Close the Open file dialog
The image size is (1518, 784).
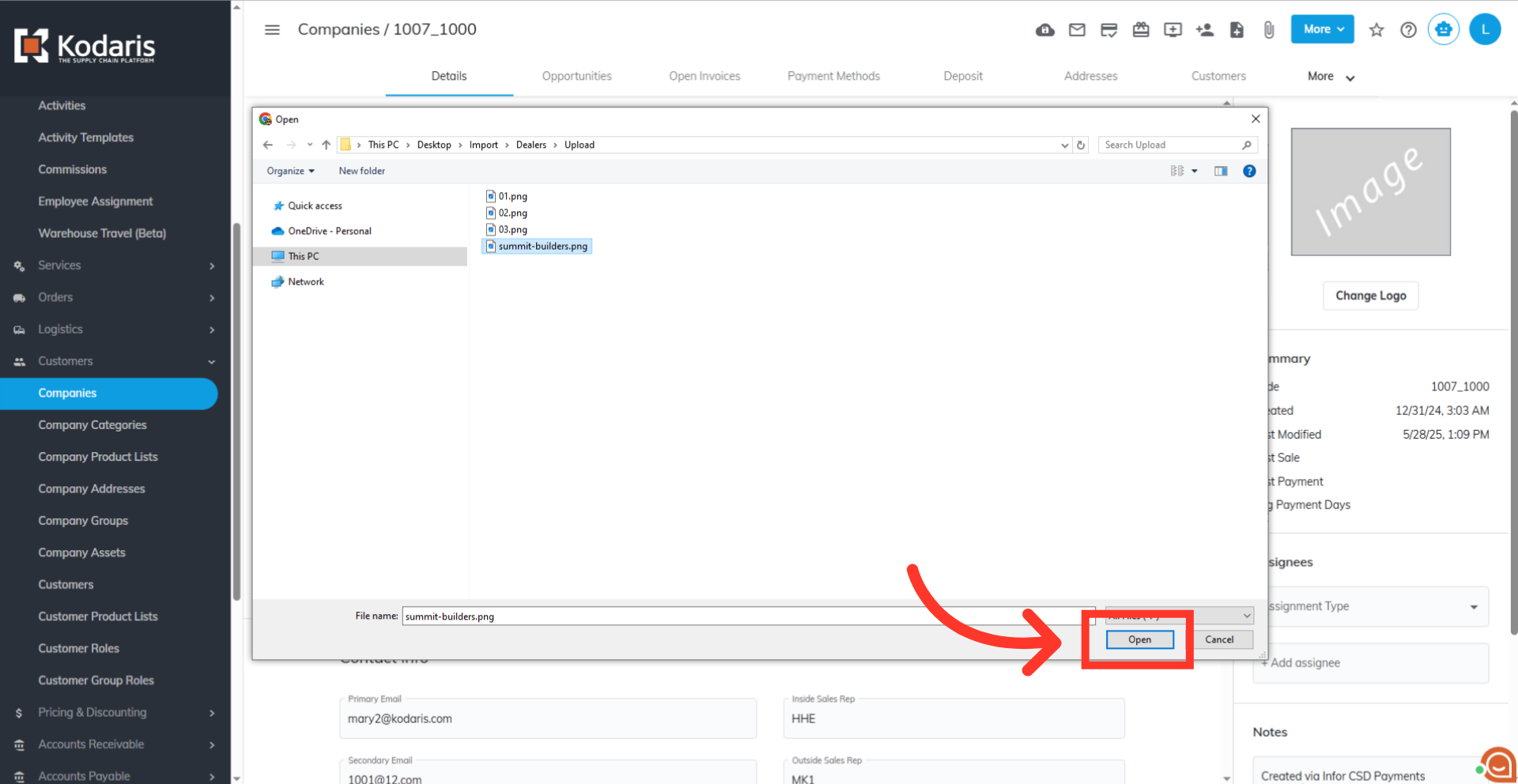[1256, 119]
